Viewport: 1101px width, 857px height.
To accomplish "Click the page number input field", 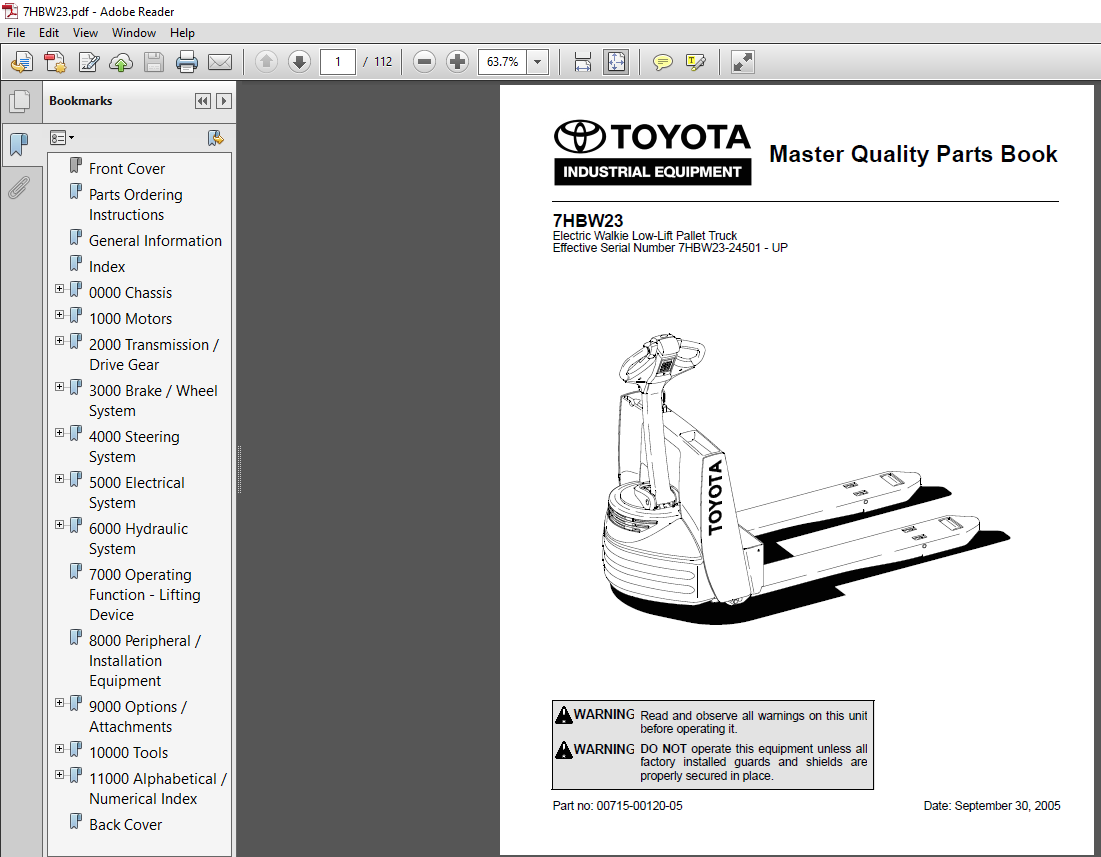I will pos(338,62).
